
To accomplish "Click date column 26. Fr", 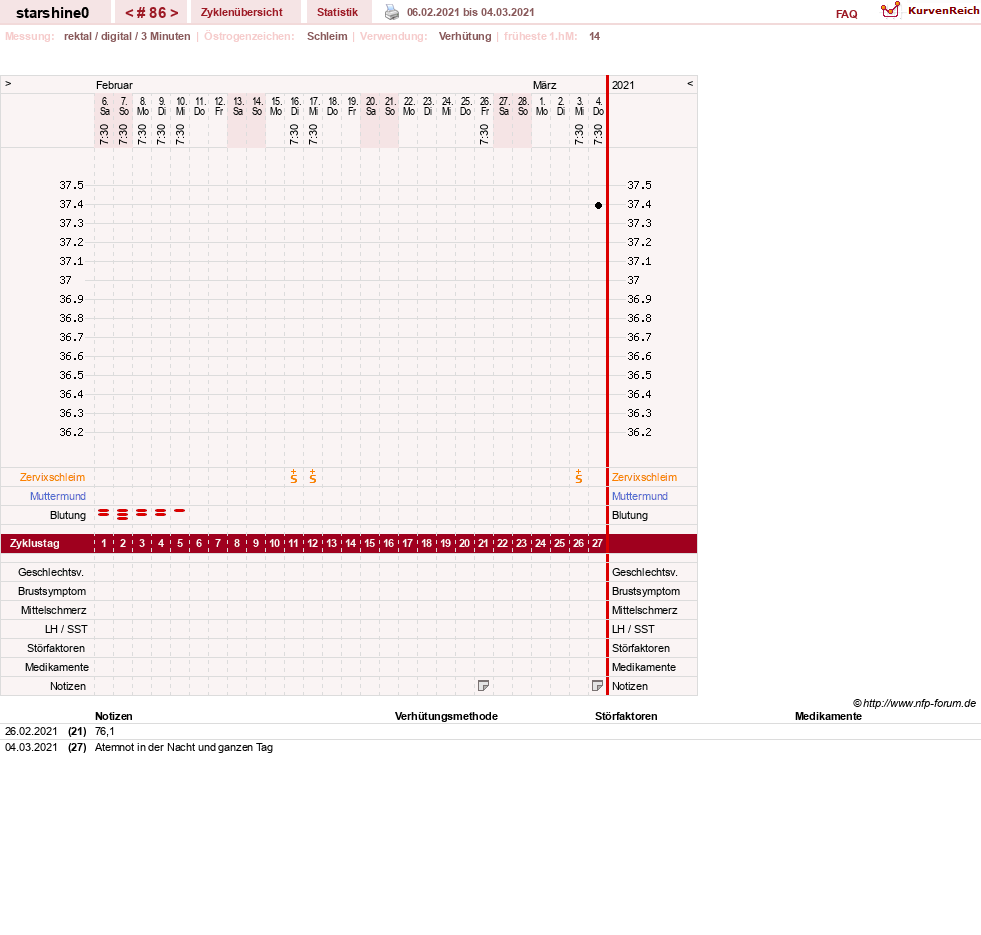I will coord(484,106).
